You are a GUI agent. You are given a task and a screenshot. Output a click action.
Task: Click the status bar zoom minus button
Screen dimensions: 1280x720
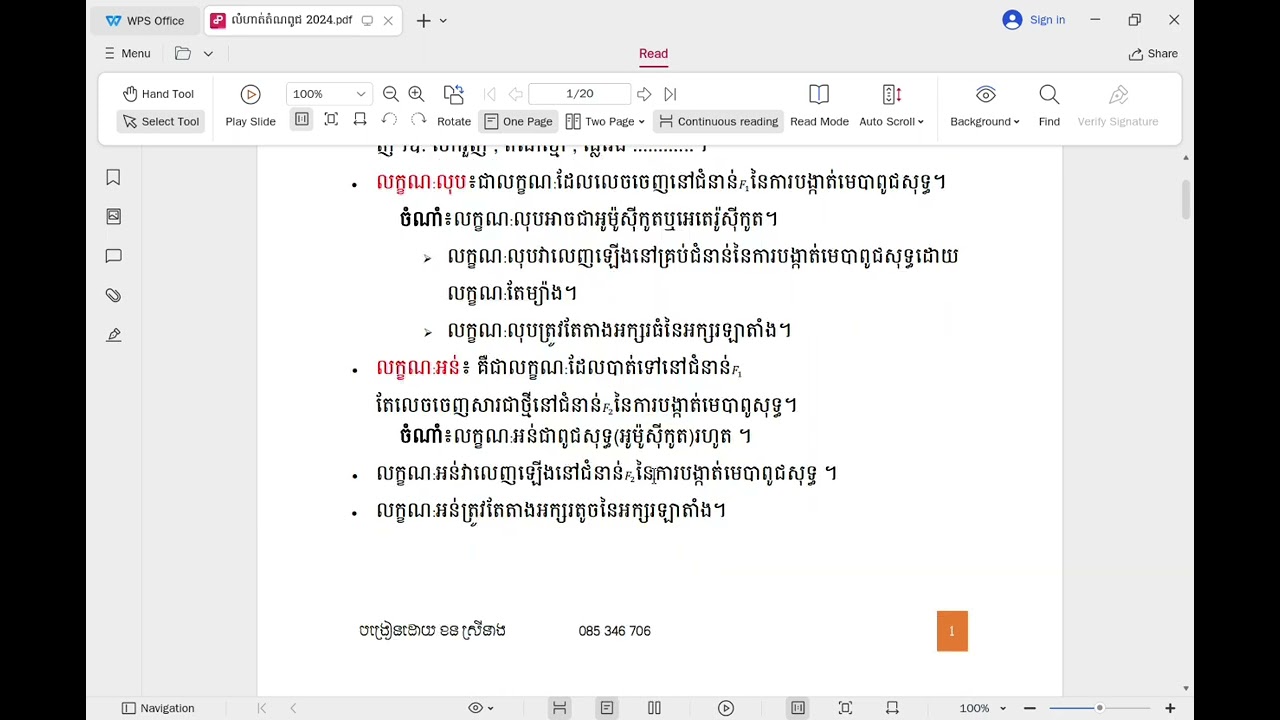1029,708
